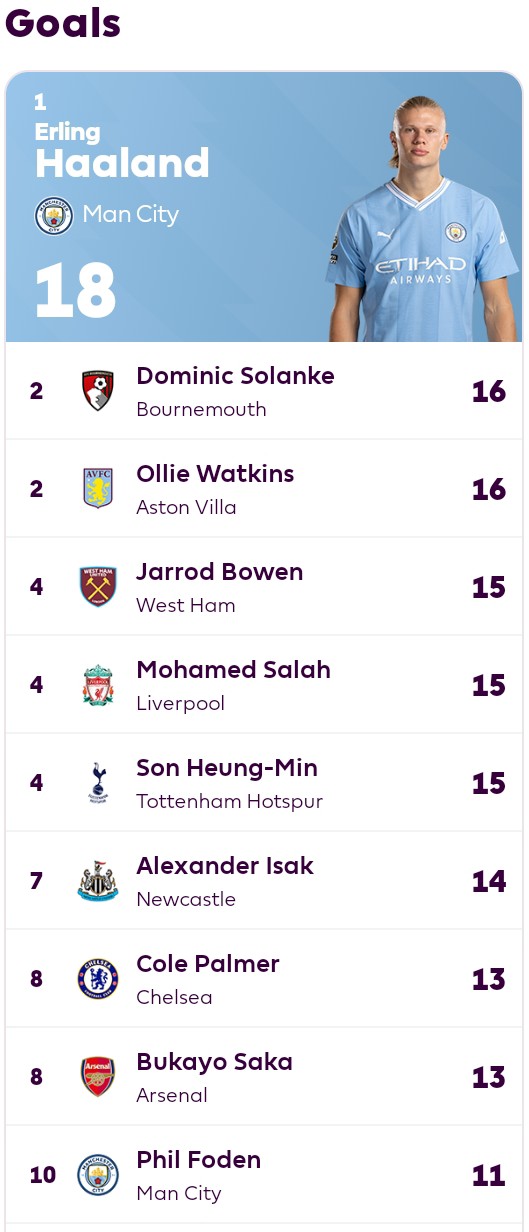Go to Mohamed Salah's profile
This screenshot has width=529, height=1232.
(233, 670)
